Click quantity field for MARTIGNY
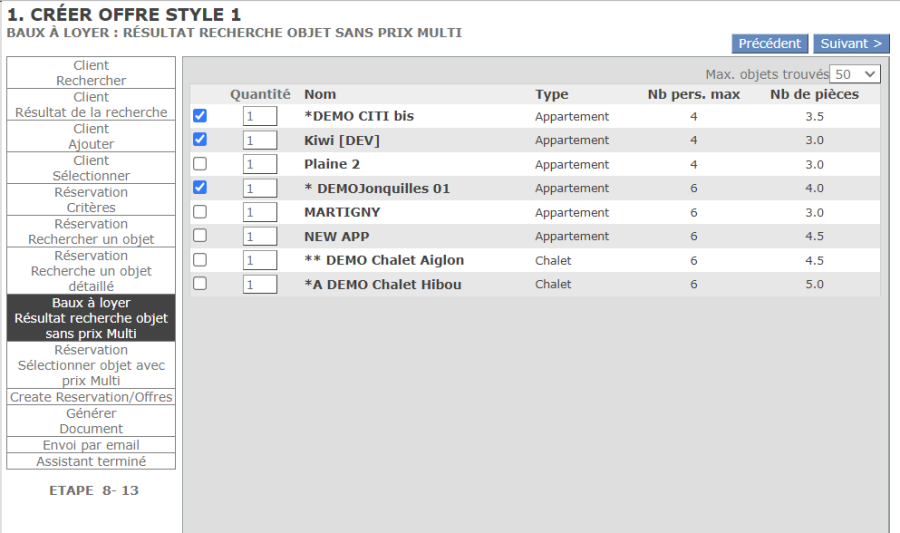Viewport: 900px width, 533px height. [x=260, y=212]
